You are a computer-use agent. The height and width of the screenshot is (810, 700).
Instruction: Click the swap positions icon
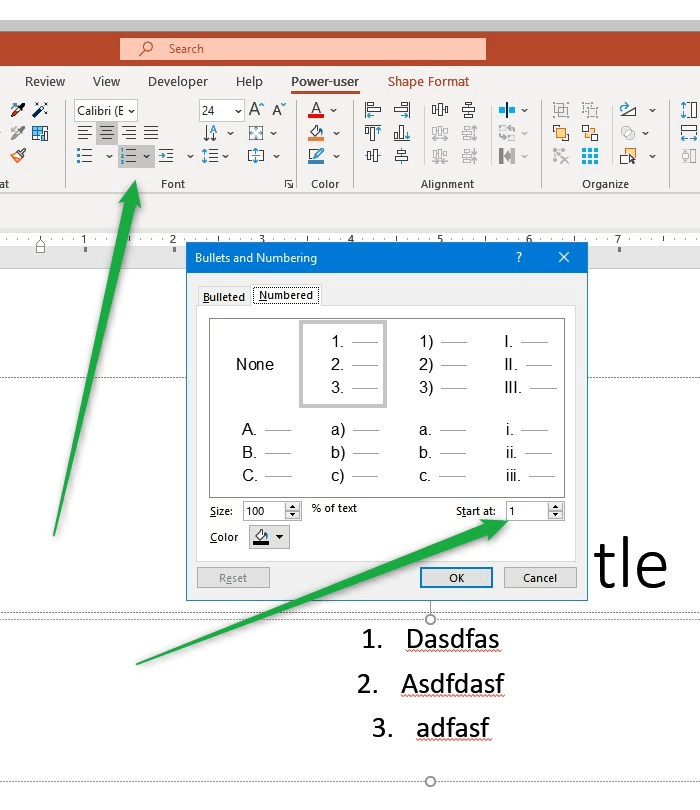pyautogui.click(x=589, y=133)
